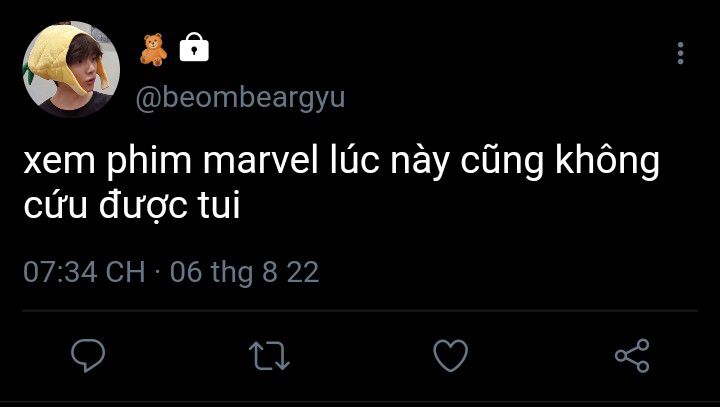Open the three-dot more options menu
Viewport: 720px width, 407px height.
tap(681, 53)
